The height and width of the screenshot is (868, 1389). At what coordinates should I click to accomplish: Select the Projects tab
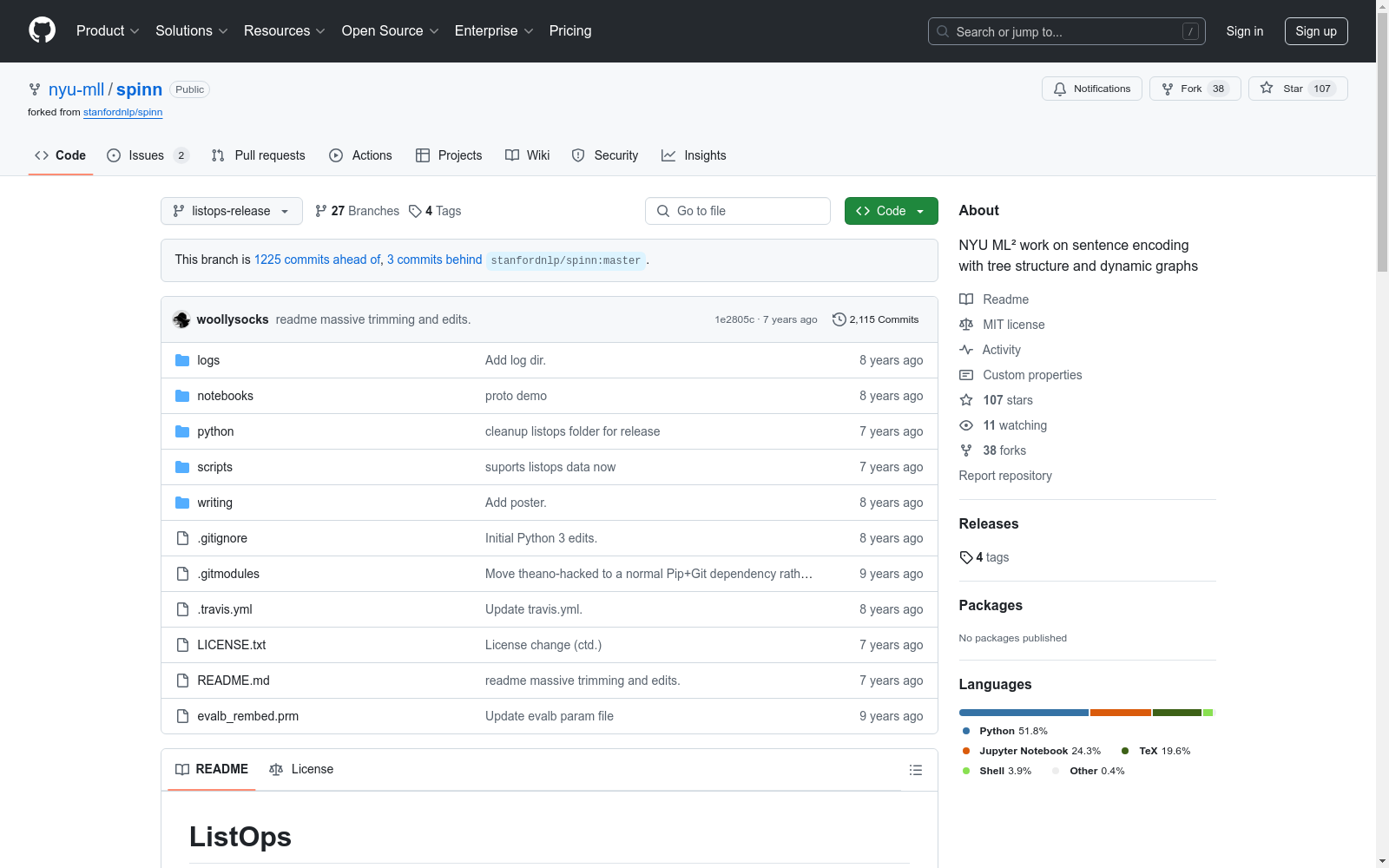449,155
